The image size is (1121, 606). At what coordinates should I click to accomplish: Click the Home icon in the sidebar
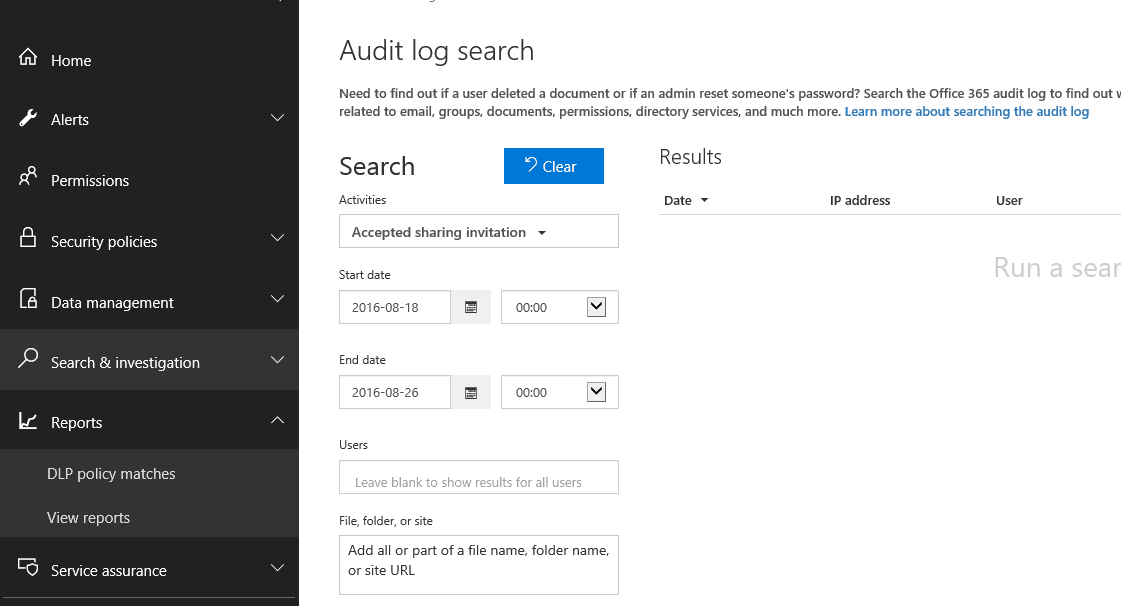(28, 58)
